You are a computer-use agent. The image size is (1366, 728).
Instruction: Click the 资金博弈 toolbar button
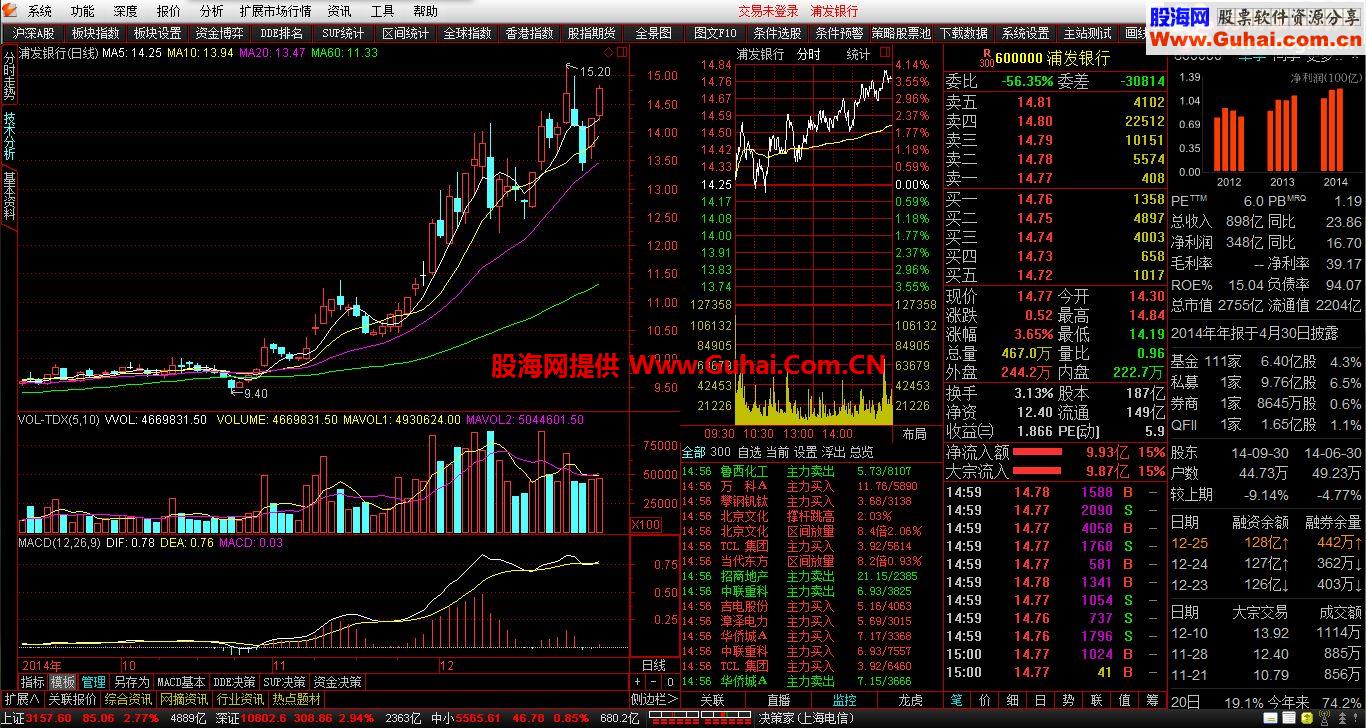[x=219, y=33]
